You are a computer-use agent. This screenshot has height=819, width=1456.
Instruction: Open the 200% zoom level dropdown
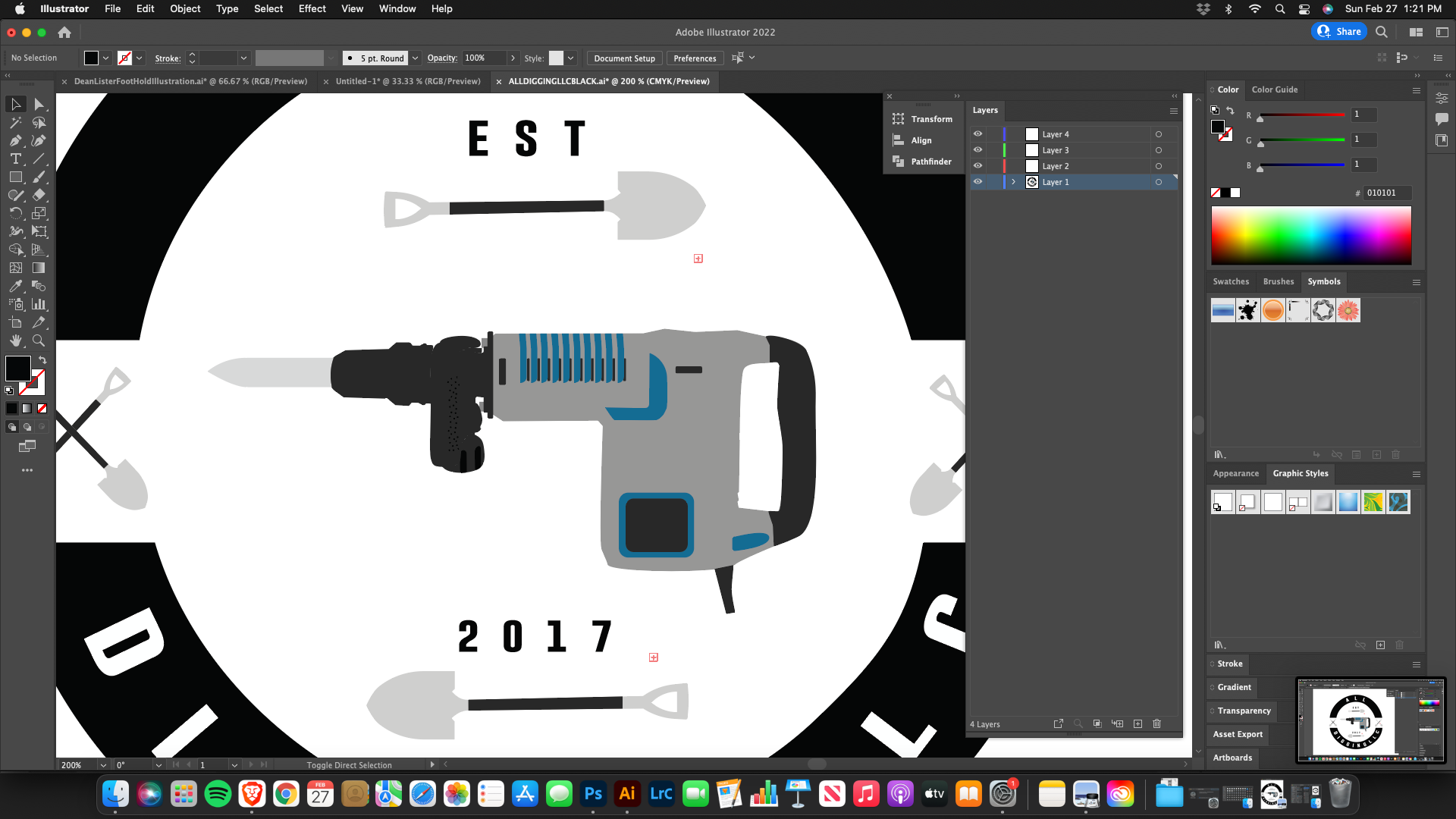click(103, 765)
